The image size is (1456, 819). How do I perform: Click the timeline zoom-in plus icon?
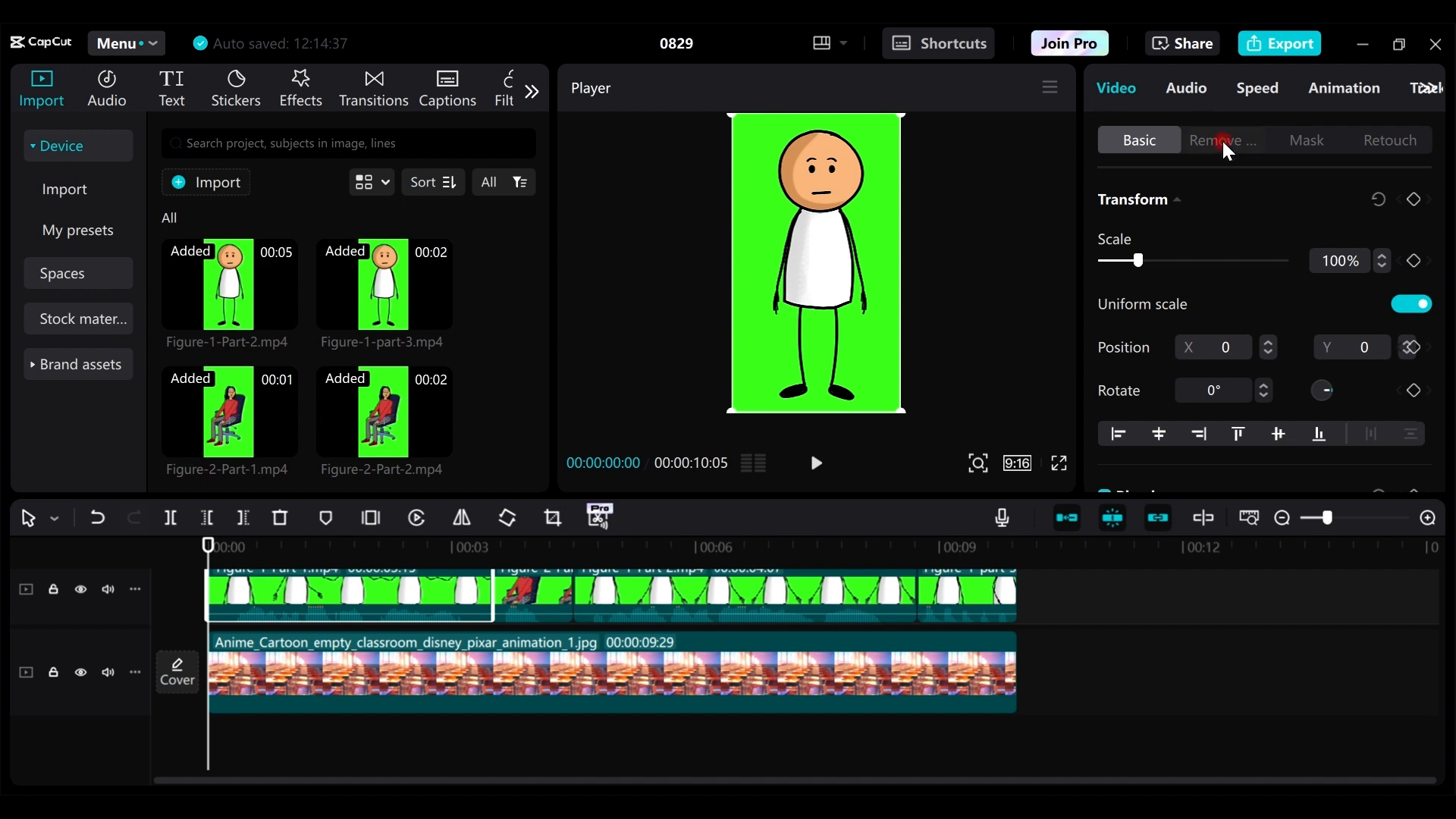tap(1428, 518)
